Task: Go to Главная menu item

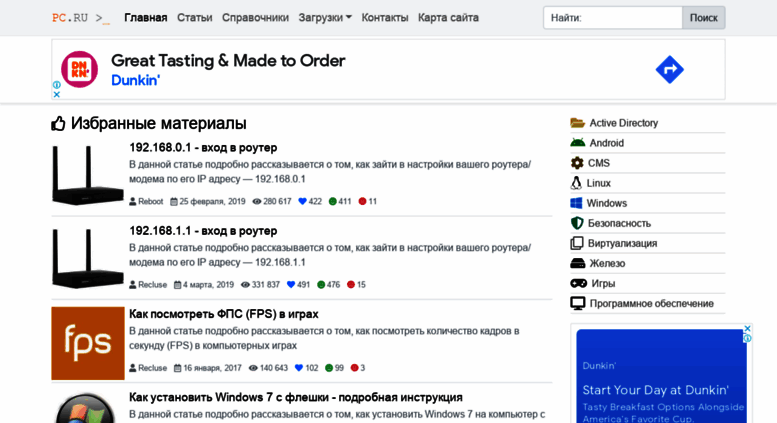Action: [x=146, y=18]
